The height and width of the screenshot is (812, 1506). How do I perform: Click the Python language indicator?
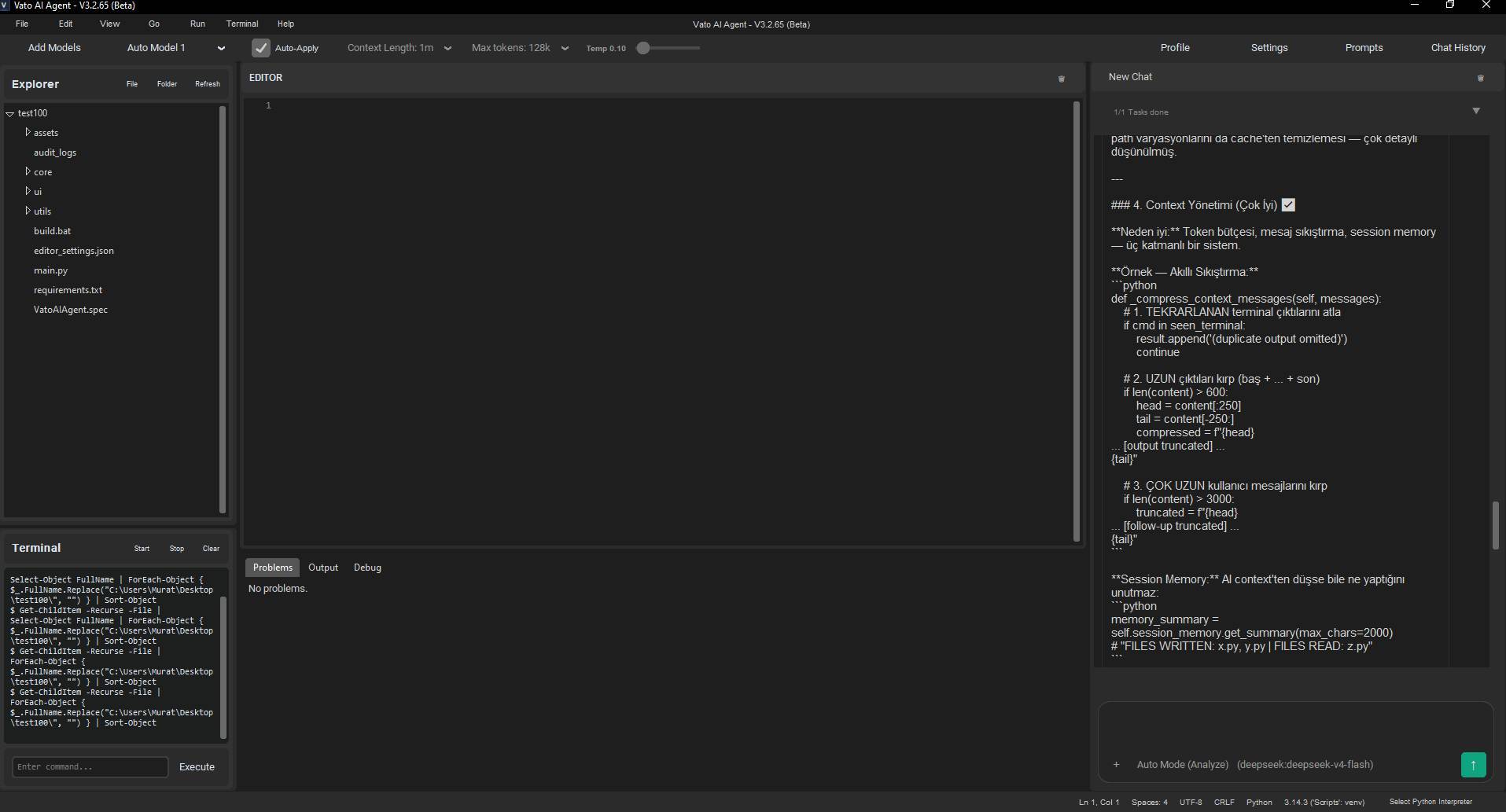(1259, 803)
